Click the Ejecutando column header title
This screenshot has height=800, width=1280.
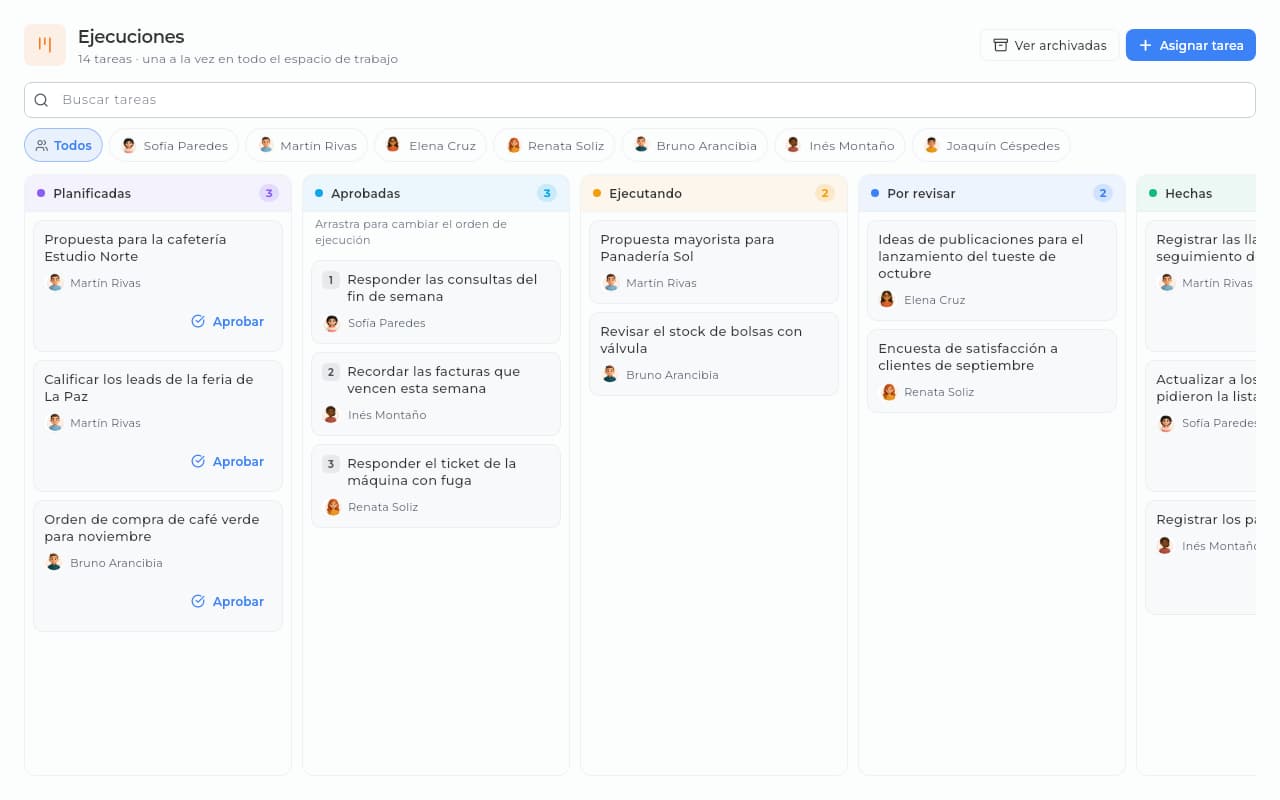pyautogui.click(x=645, y=193)
